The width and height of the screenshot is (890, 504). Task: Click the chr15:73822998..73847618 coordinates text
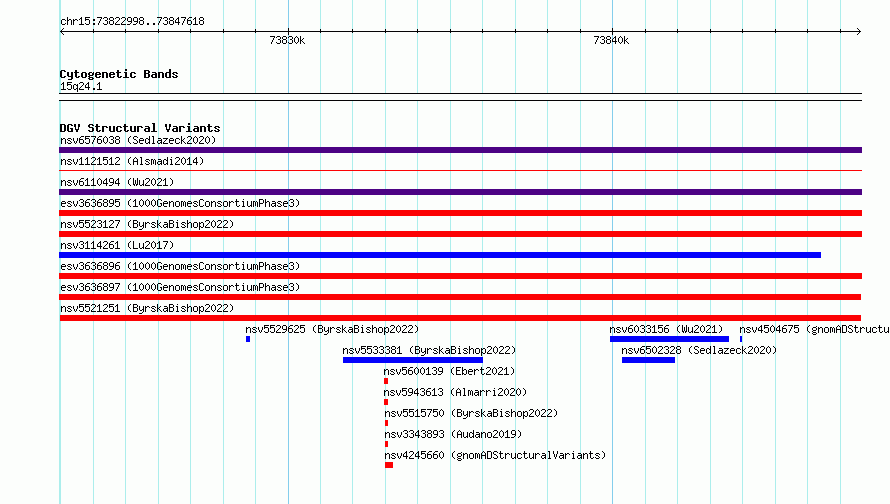coord(132,21)
